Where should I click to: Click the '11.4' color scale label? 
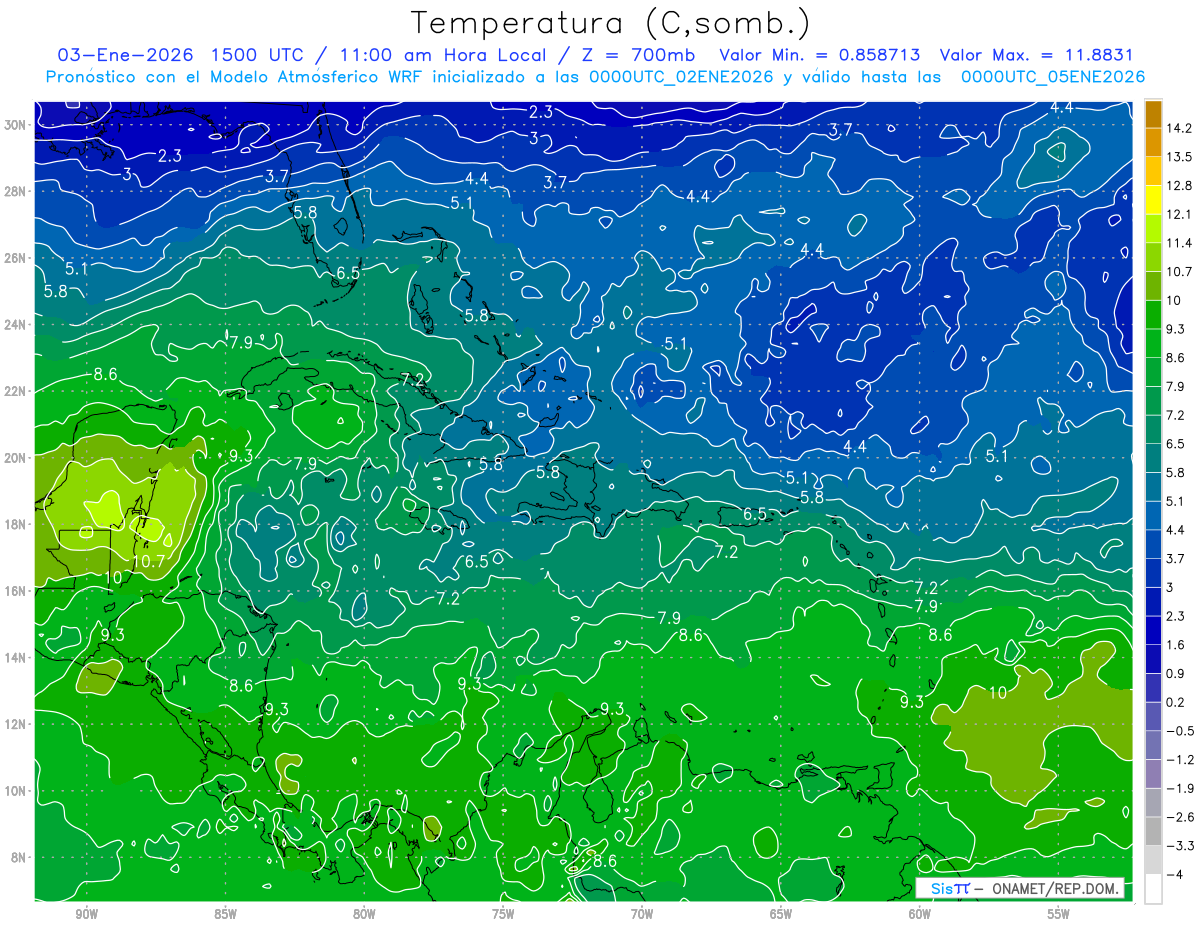coord(1180,243)
